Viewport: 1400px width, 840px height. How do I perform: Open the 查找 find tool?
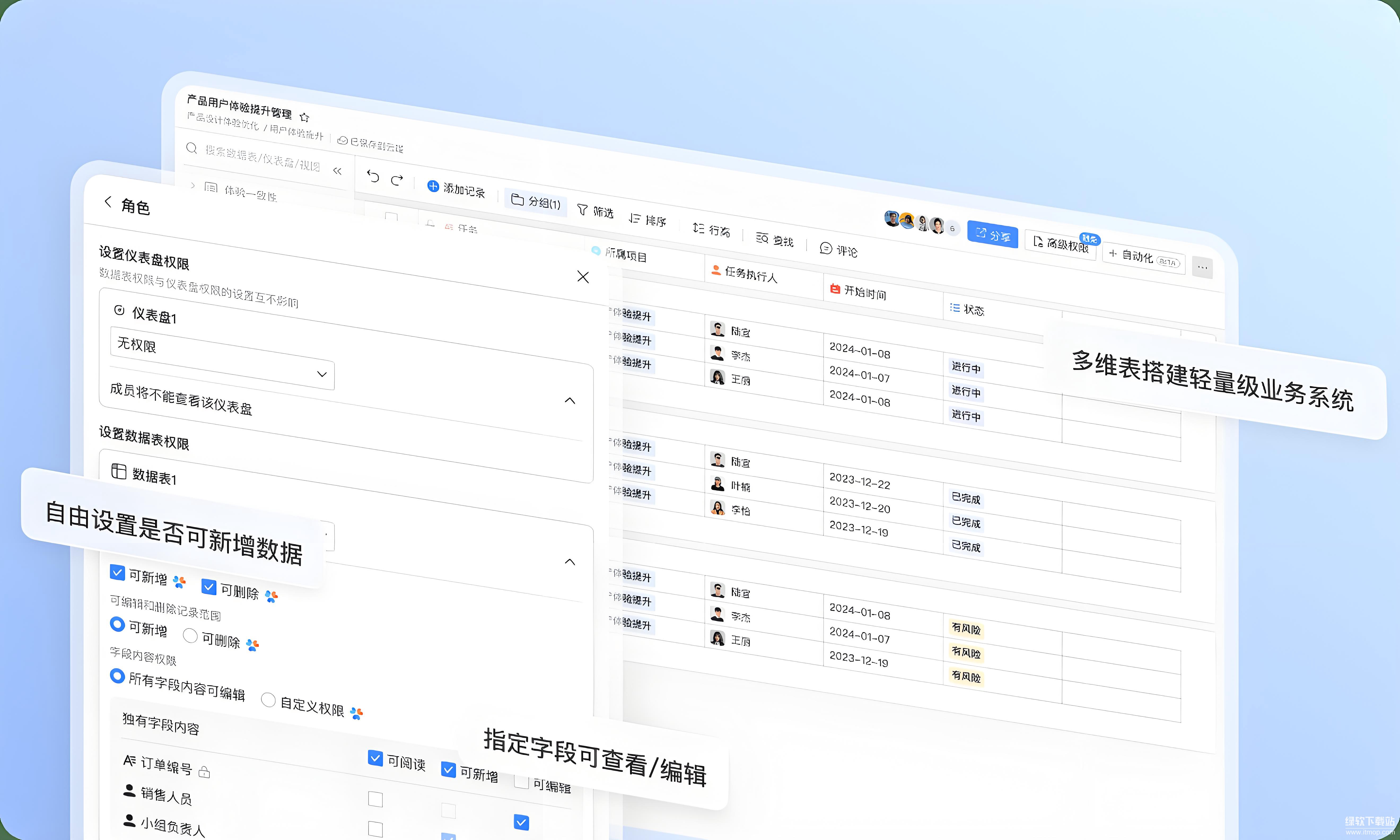tap(775, 239)
